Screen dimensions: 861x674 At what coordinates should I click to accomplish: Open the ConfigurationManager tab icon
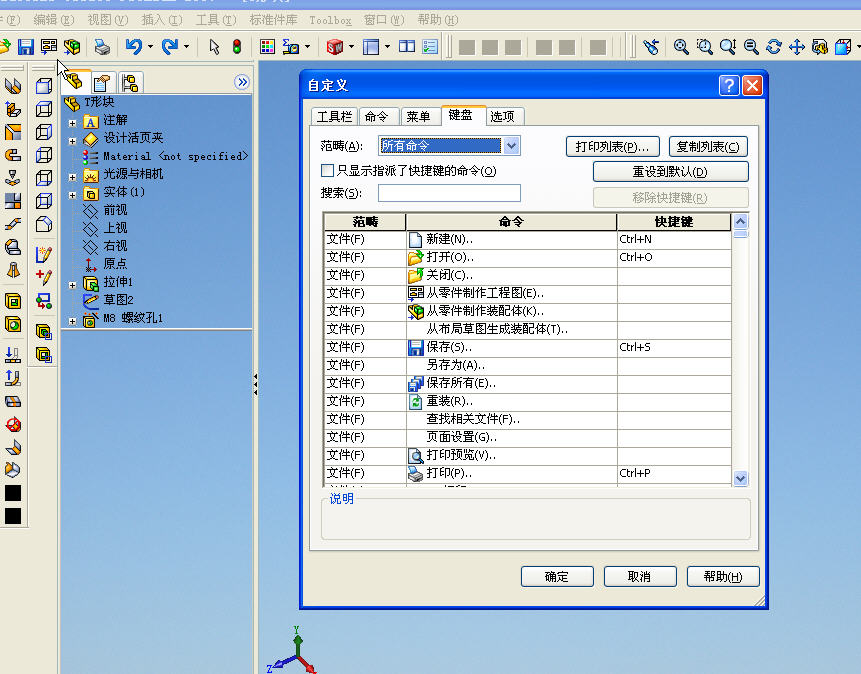coord(130,83)
